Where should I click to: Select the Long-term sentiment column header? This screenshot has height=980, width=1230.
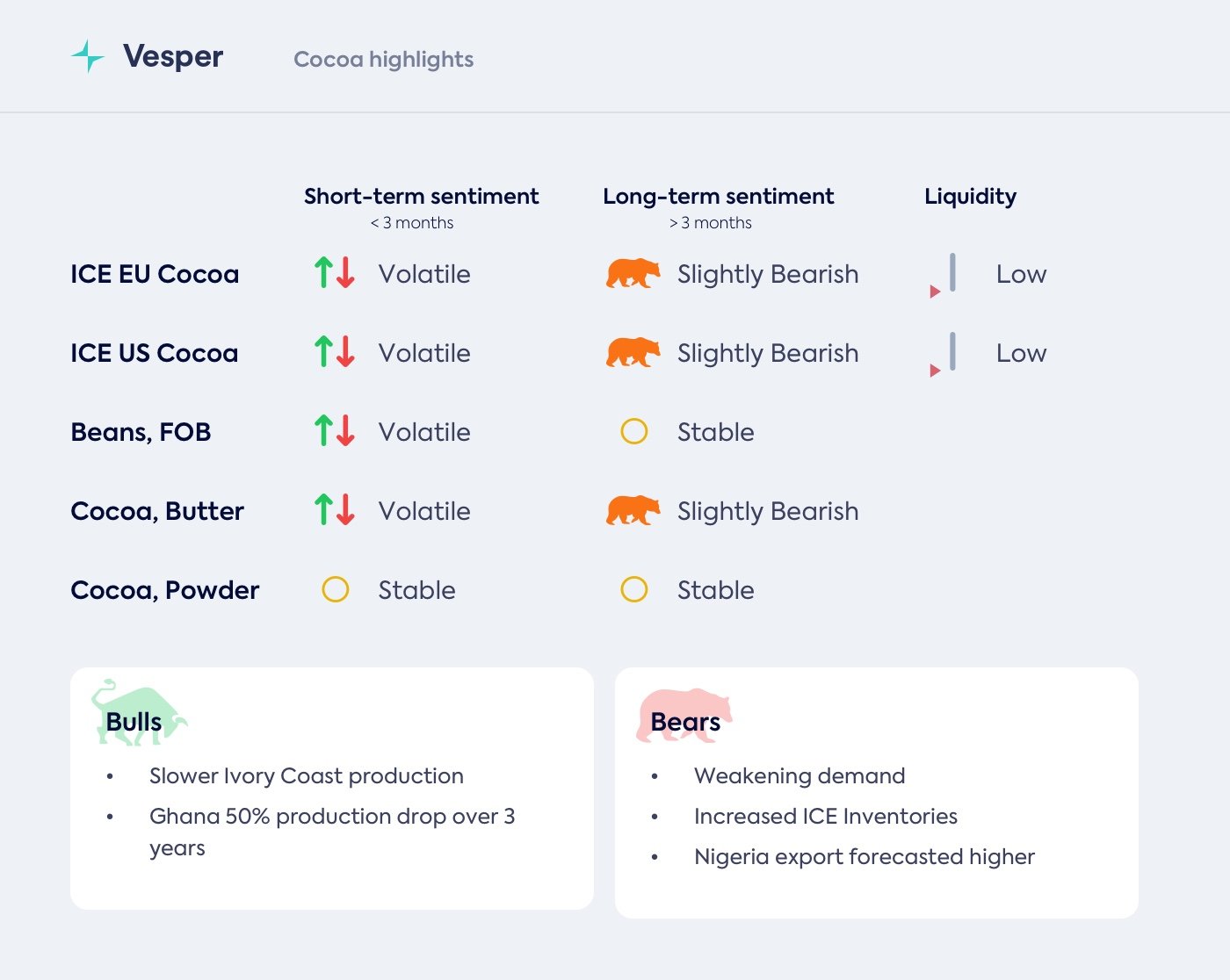pyautogui.click(x=718, y=197)
